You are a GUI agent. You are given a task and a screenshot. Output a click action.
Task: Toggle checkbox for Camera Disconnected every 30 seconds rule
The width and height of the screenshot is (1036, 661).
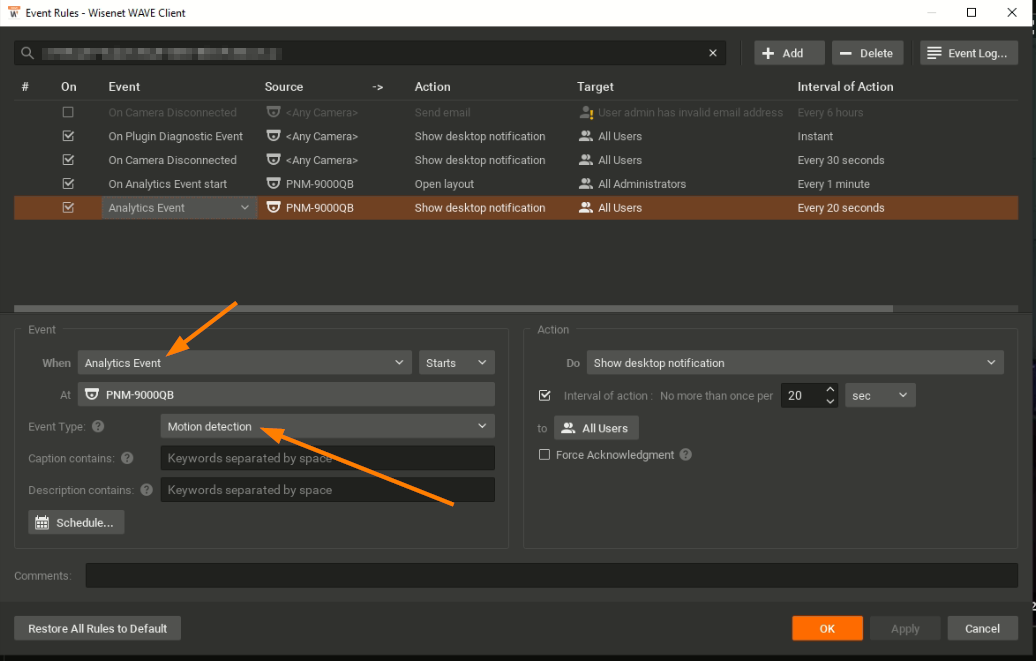(x=68, y=160)
